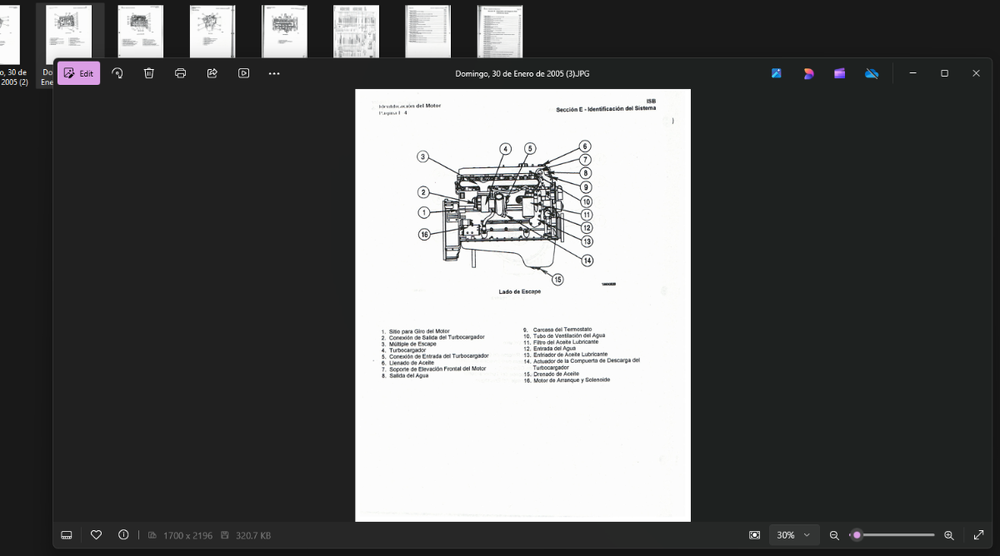
Task: Open the Edit image button
Action: 79,73
